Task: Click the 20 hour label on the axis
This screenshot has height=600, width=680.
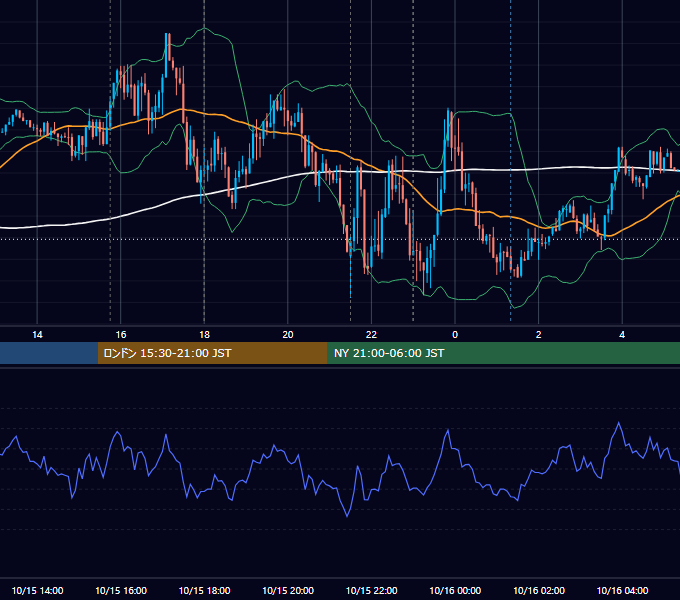Action: pos(288,335)
